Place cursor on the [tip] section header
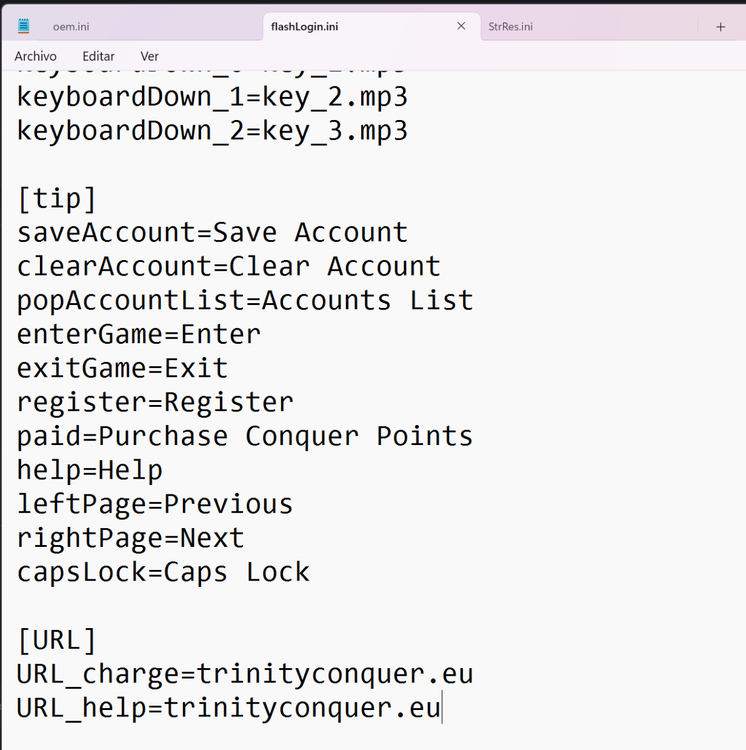Viewport: 746px width, 750px height. pyautogui.click(x=57, y=199)
